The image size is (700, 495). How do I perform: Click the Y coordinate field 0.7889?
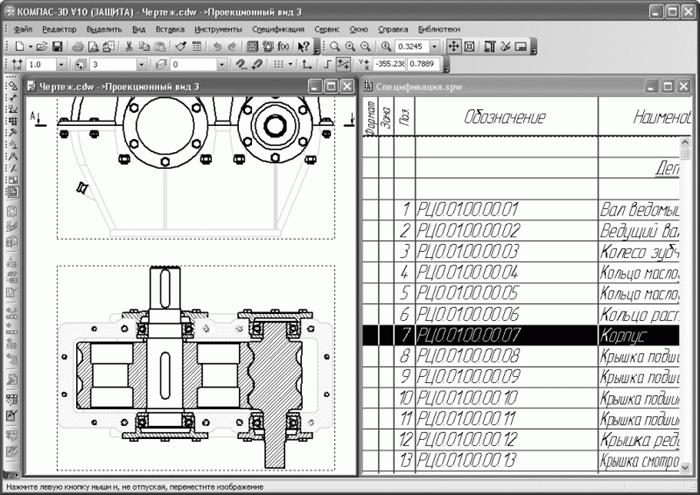coord(423,64)
